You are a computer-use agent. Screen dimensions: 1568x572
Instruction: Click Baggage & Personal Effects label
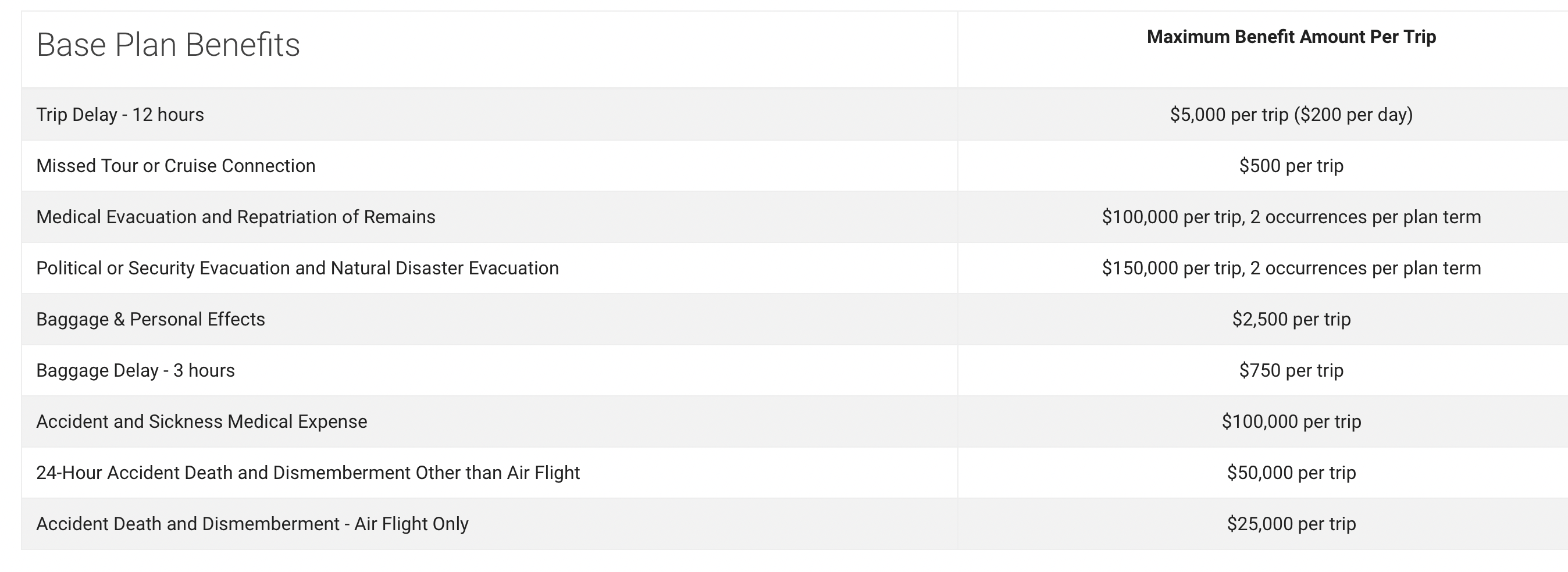[x=151, y=320]
